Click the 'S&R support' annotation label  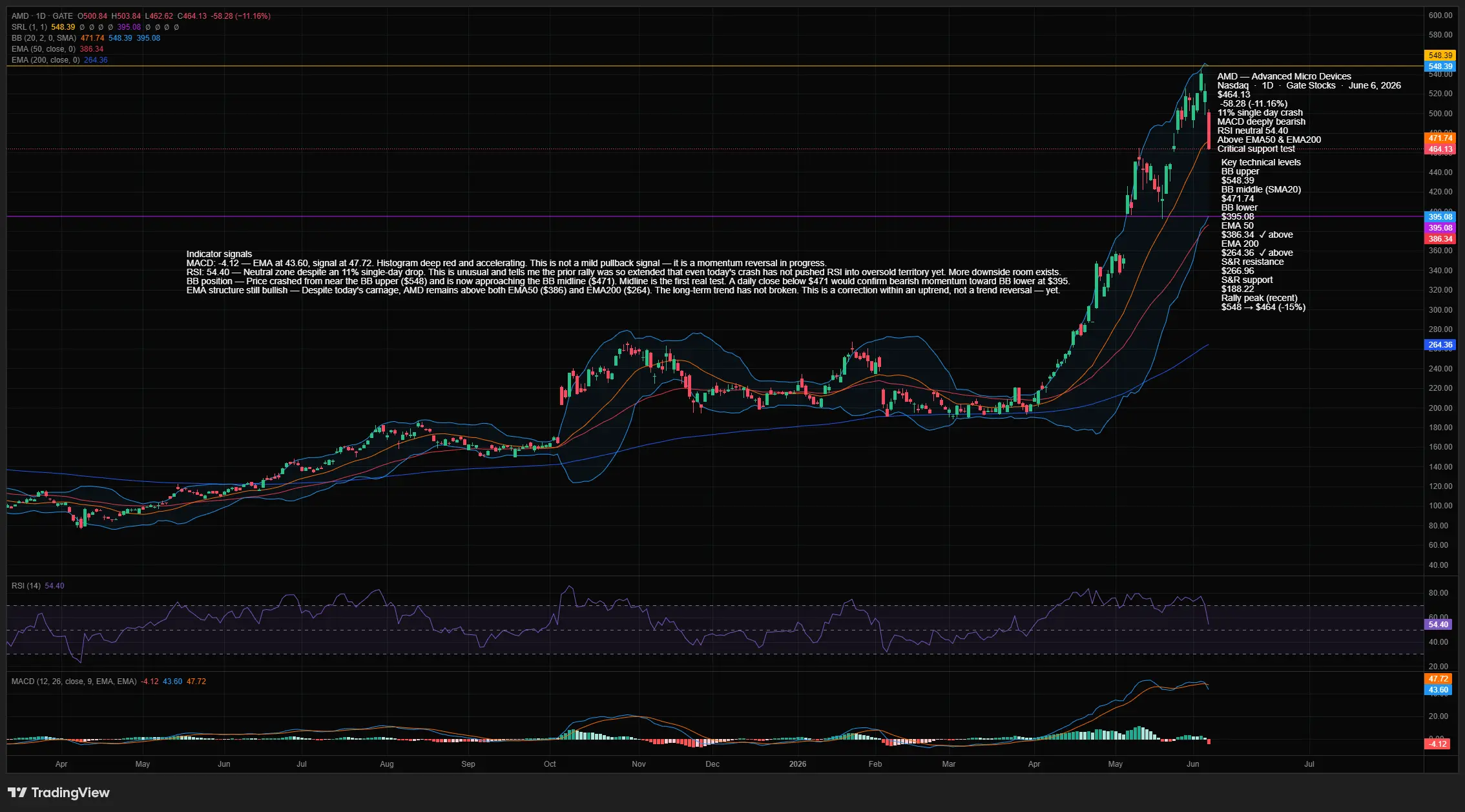[x=1247, y=280]
